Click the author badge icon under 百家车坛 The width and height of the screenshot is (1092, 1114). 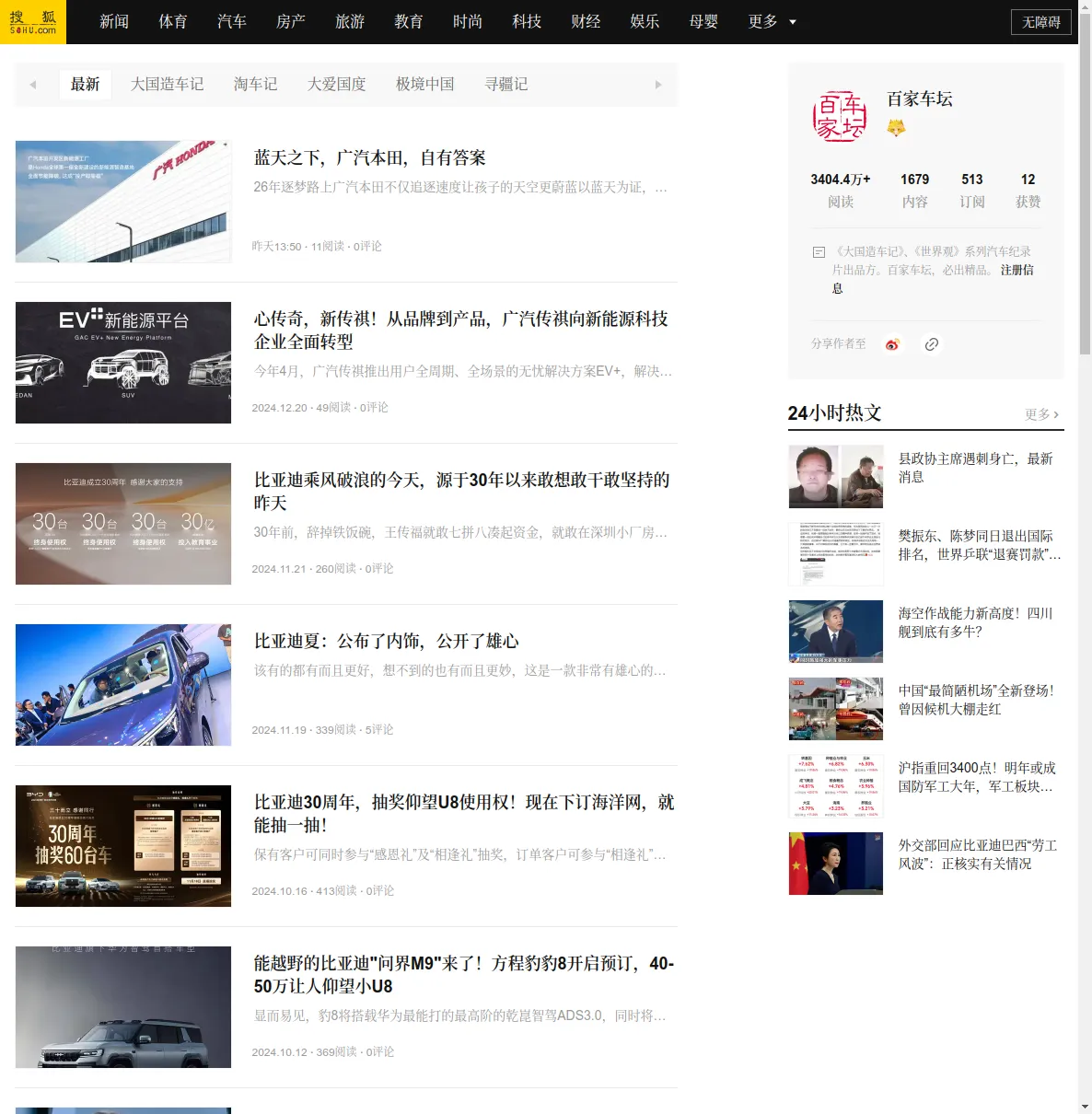(x=896, y=128)
